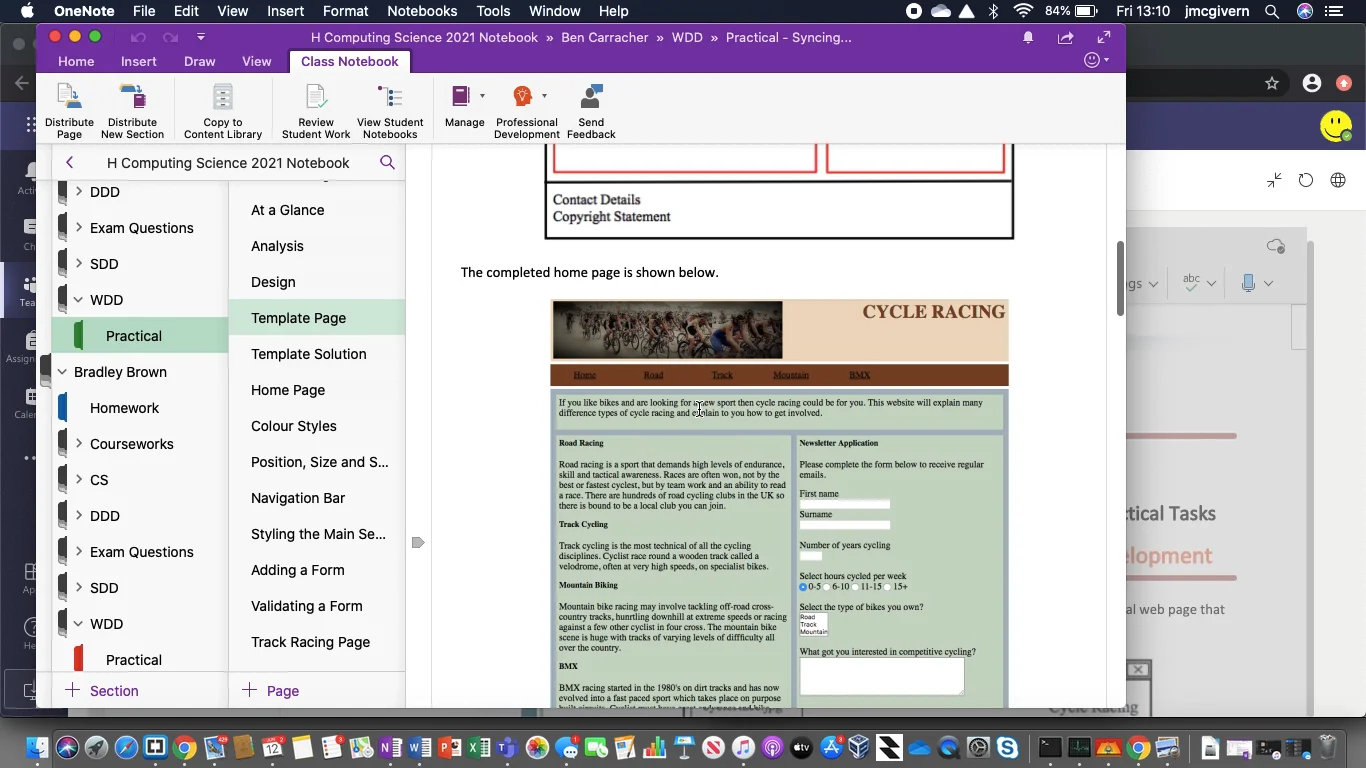1366x768 pixels.
Task: Select the 15+ hours radio button
Action: pos(888,587)
